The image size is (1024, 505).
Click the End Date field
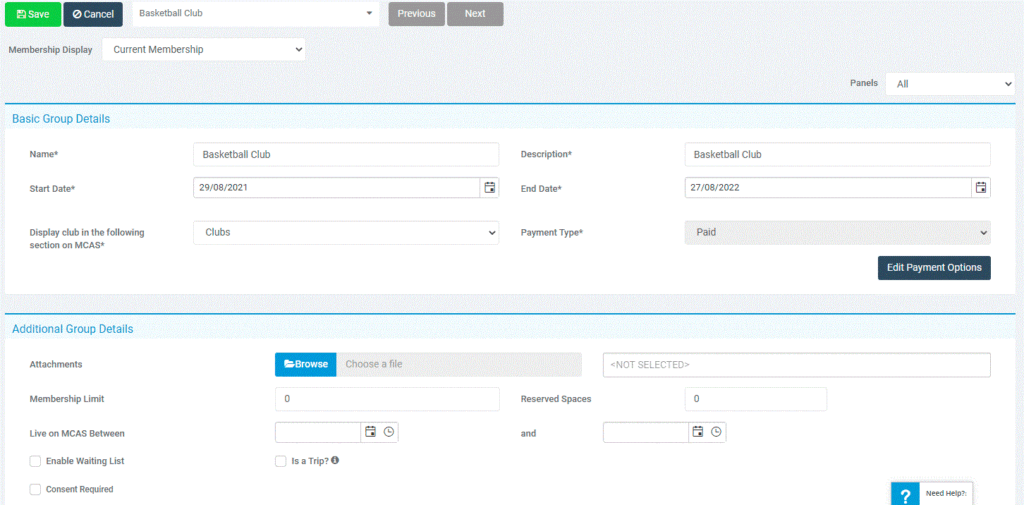pos(828,187)
